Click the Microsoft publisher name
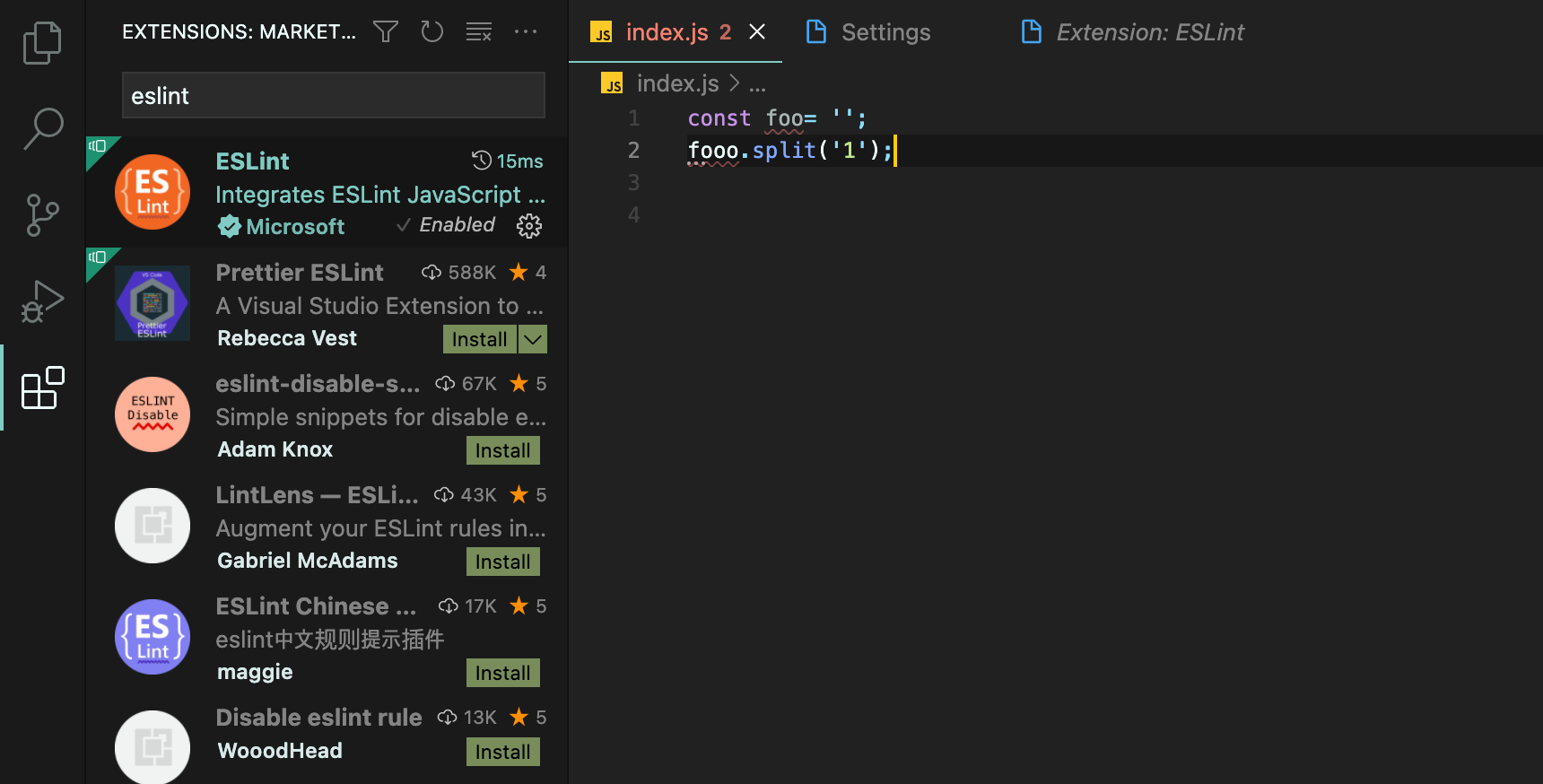1543x784 pixels. [295, 227]
